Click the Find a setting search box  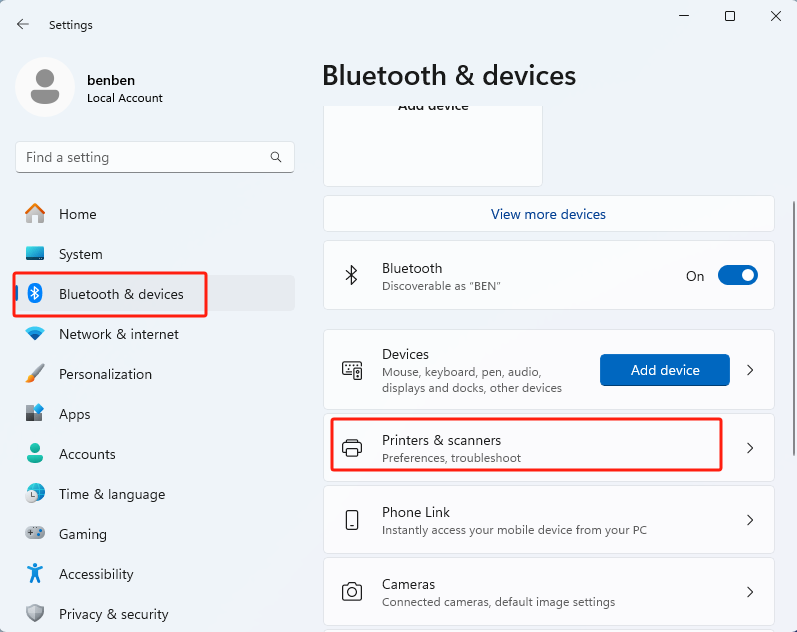(155, 157)
